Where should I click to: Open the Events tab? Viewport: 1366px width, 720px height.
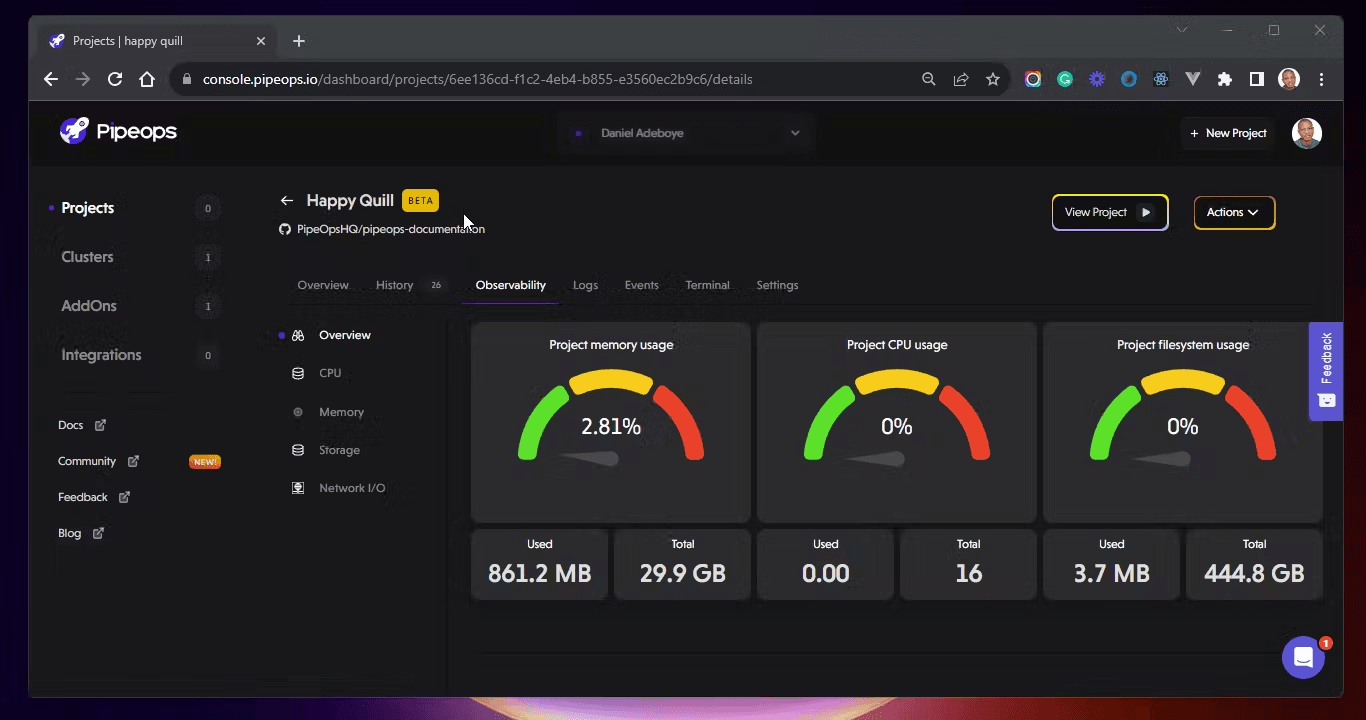[x=642, y=285]
